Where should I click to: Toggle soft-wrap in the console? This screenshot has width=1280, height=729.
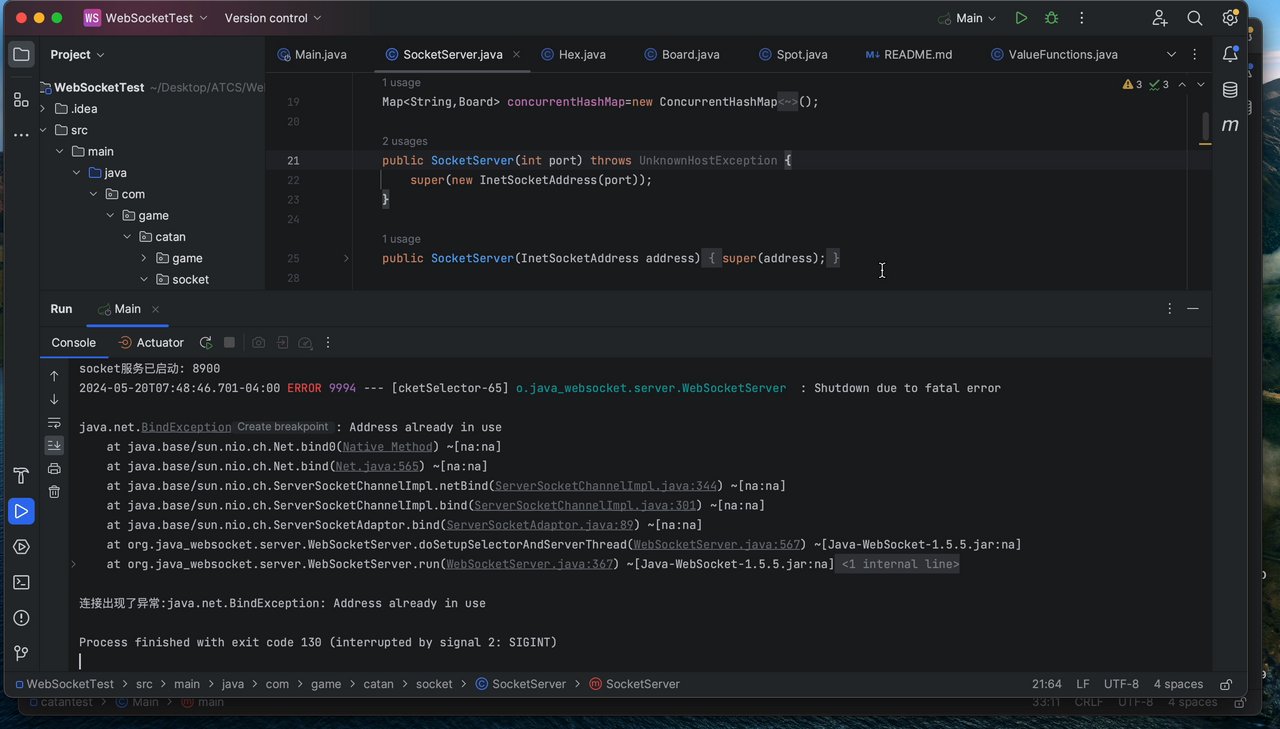point(54,422)
